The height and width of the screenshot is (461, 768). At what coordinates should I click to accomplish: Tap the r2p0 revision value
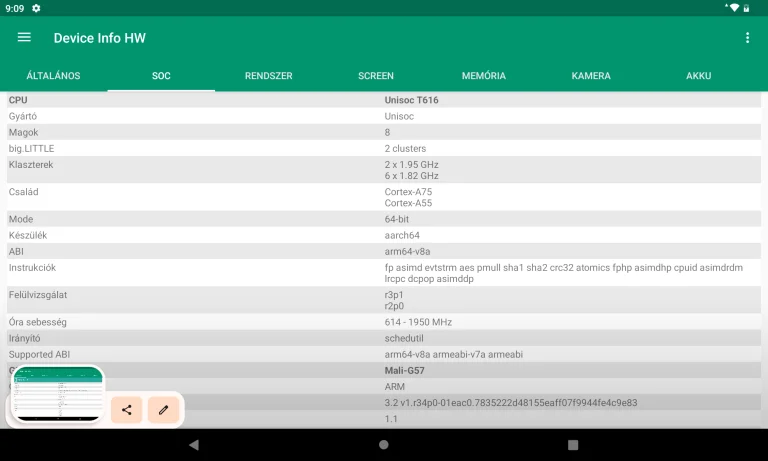(x=394, y=306)
